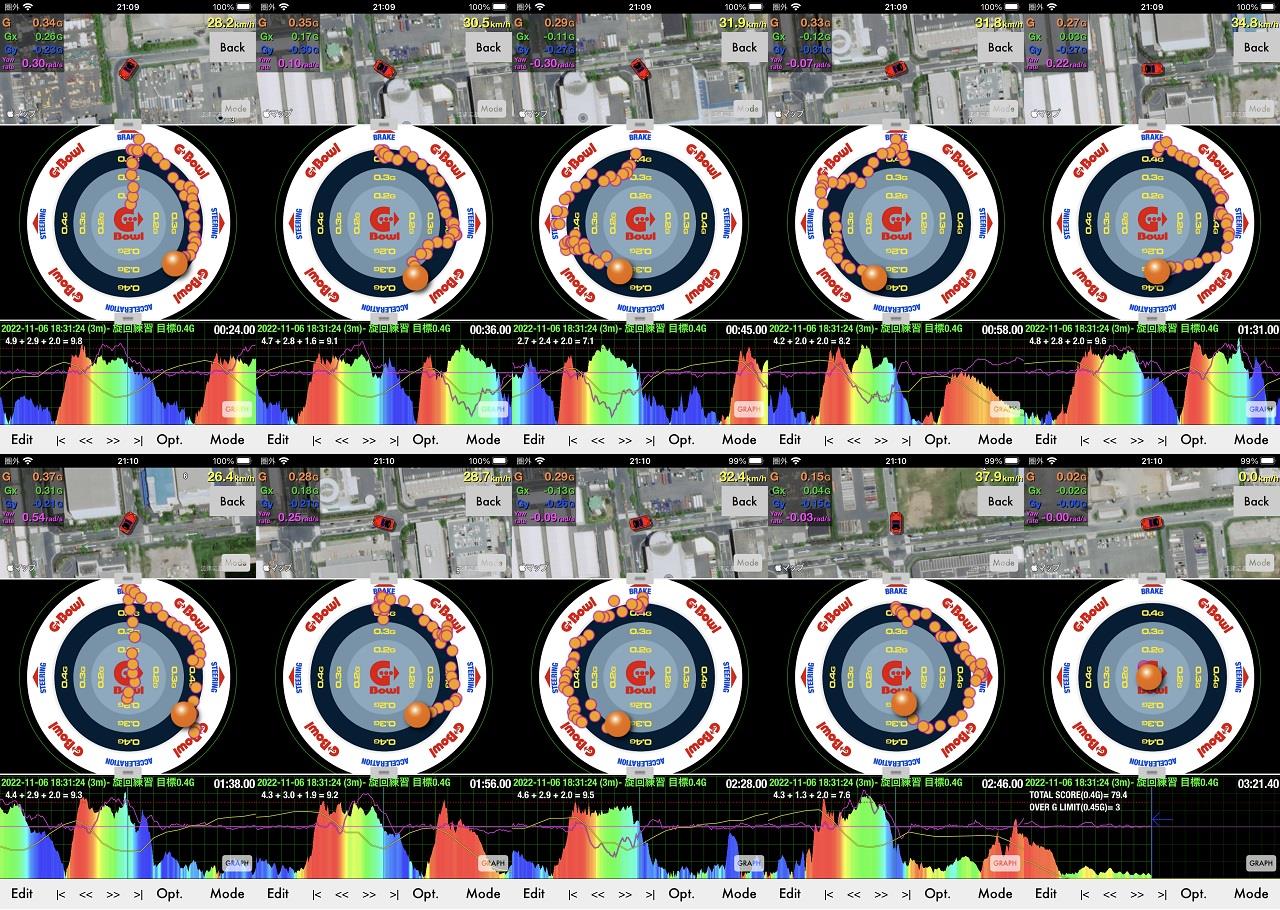Tap Back in the 28.2 km/h panel
Image resolution: width=1280 pixels, height=910 pixels.
coord(232,47)
